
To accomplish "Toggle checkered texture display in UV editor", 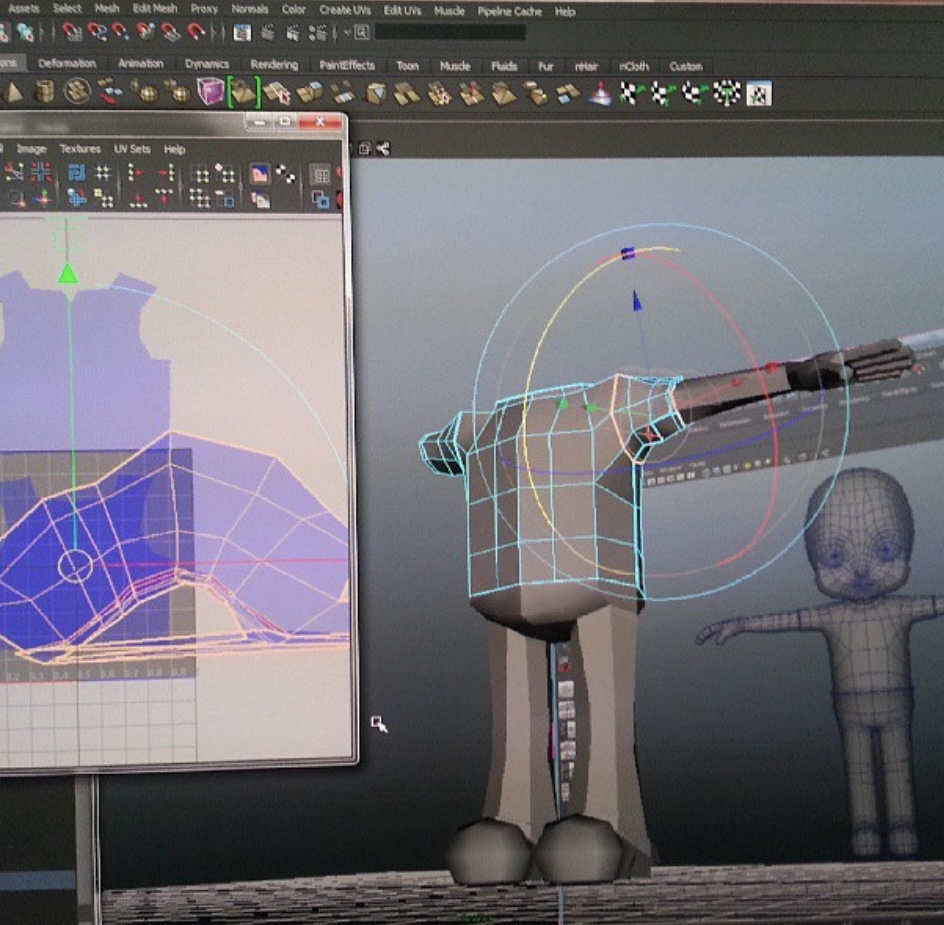I will point(285,175).
